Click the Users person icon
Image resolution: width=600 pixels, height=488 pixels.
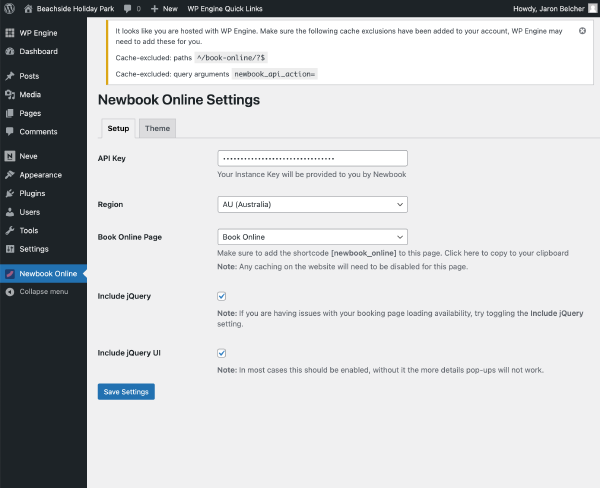click(10, 212)
